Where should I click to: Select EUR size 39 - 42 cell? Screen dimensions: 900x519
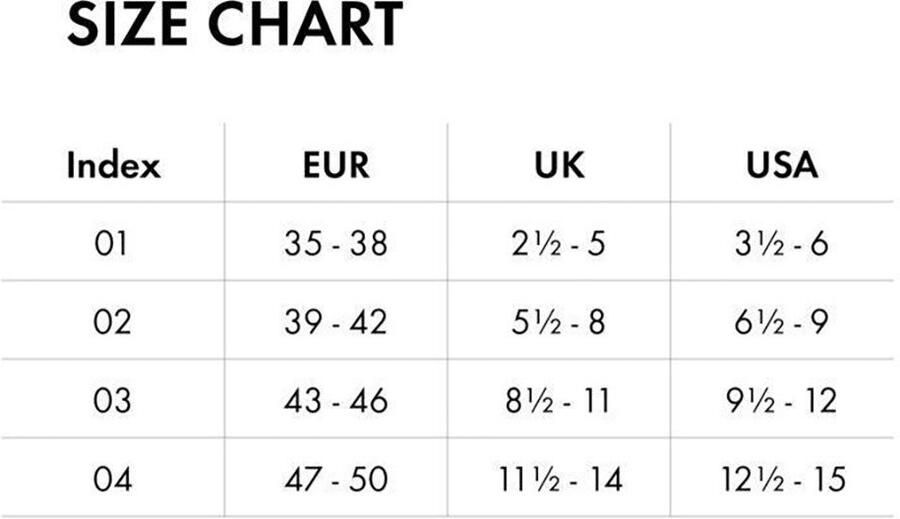tap(336, 322)
